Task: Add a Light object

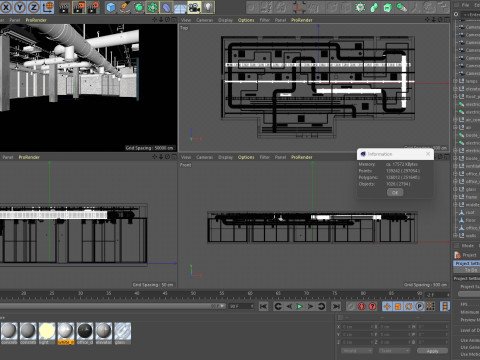Action: pyautogui.click(x=208, y=7)
